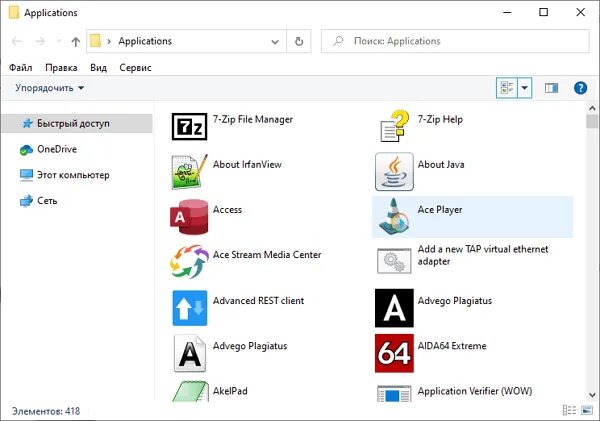Click the back navigation arrow
This screenshot has height=421, width=600.
coord(16,41)
